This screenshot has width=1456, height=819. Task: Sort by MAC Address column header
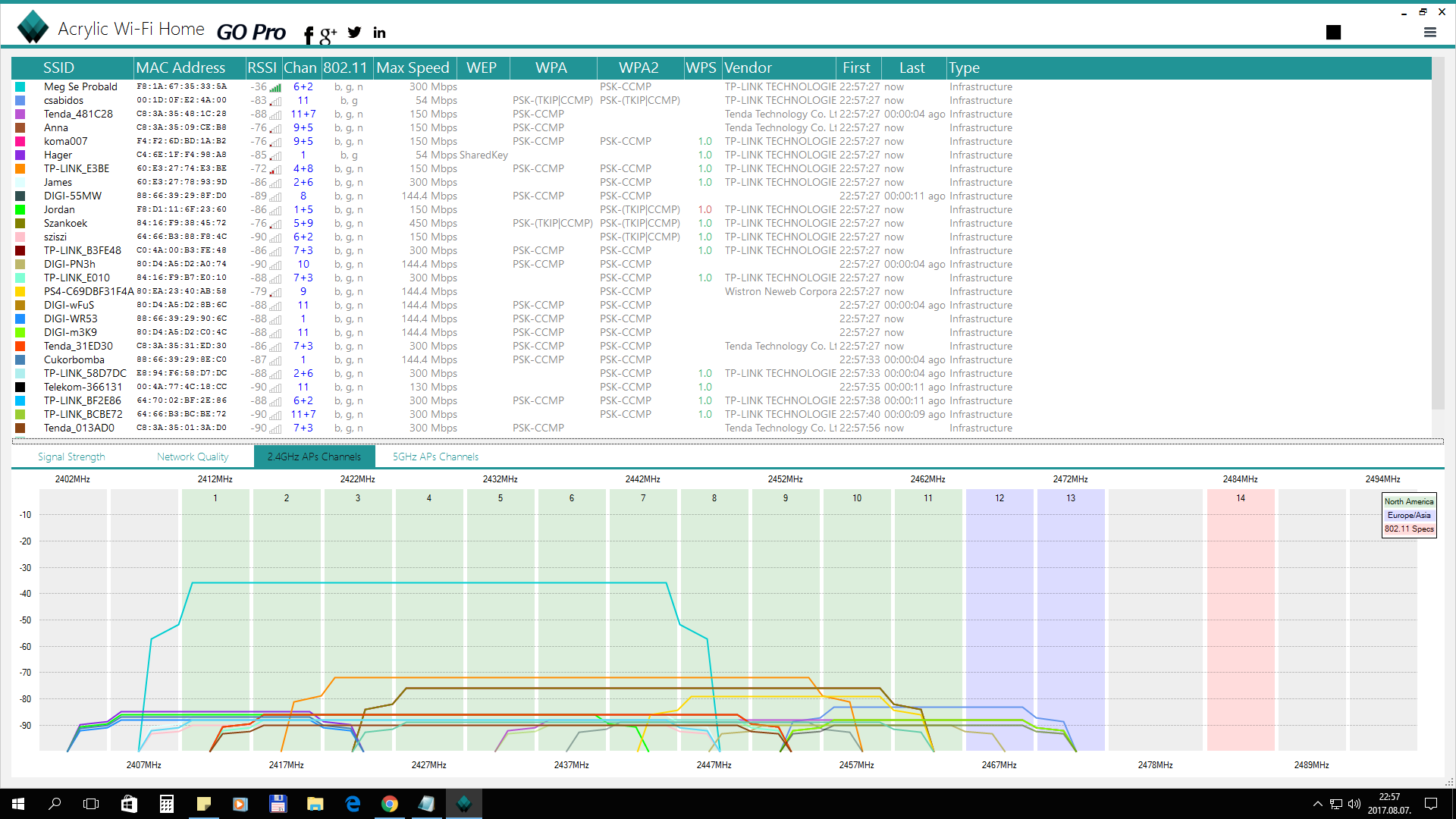coord(180,67)
